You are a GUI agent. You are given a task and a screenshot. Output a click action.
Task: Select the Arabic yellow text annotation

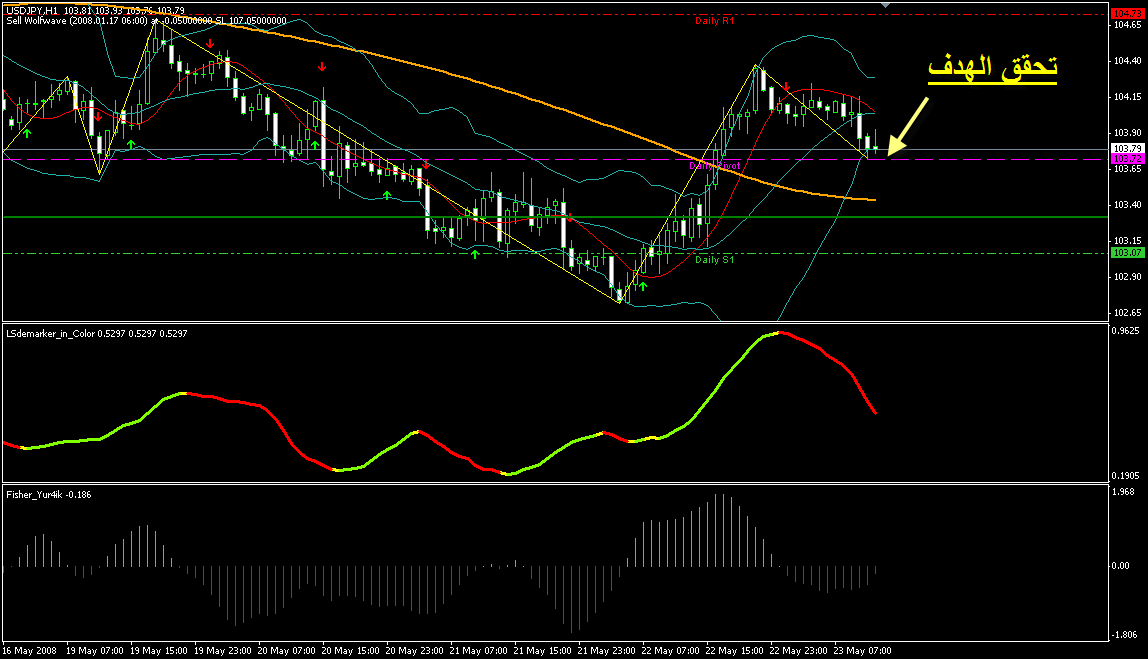(x=994, y=68)
